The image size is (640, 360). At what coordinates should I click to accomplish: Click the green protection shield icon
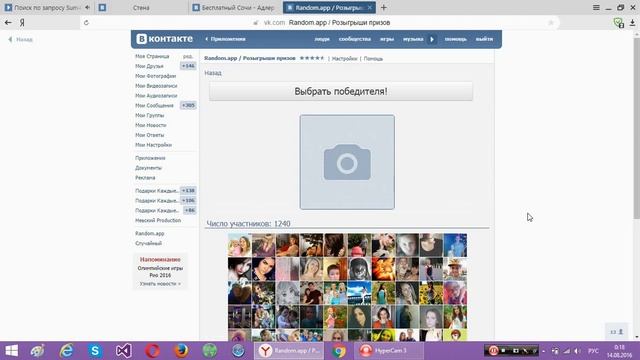point(619,23)
